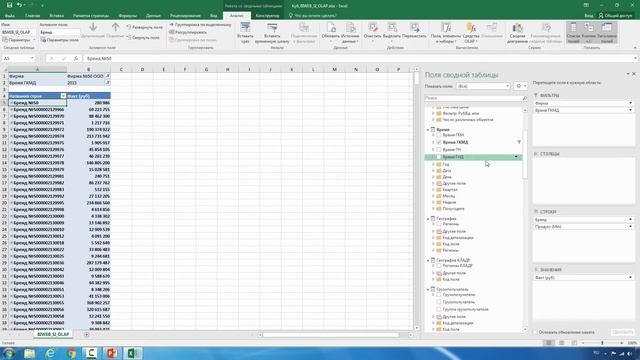Image resolution: width=640 pixels, height=360 pixels.
Task: Check Группа грузополучателя field checkbox
Action: (439, 309)
